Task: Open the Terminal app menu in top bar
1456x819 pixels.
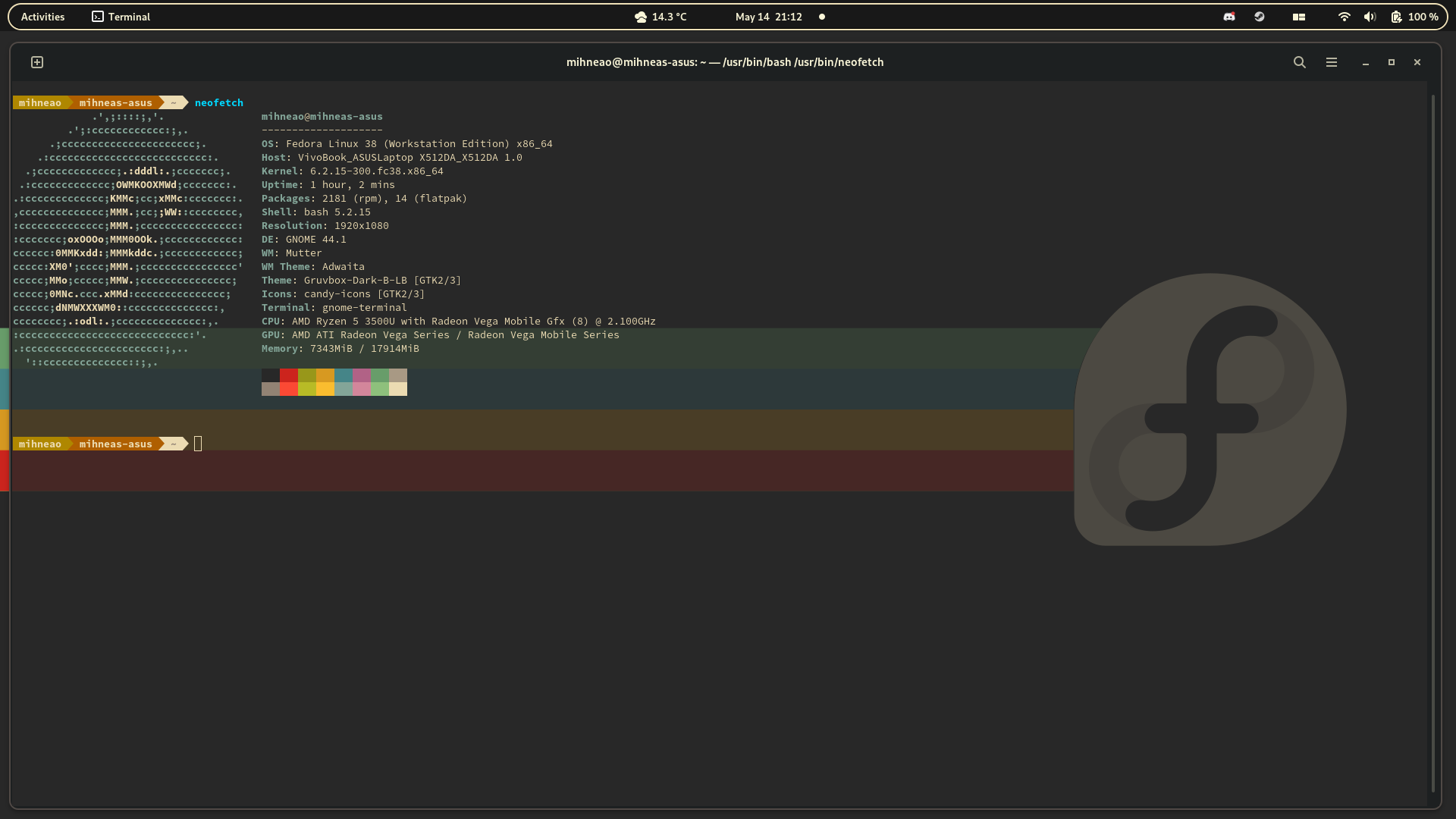Action: point(121,17)
